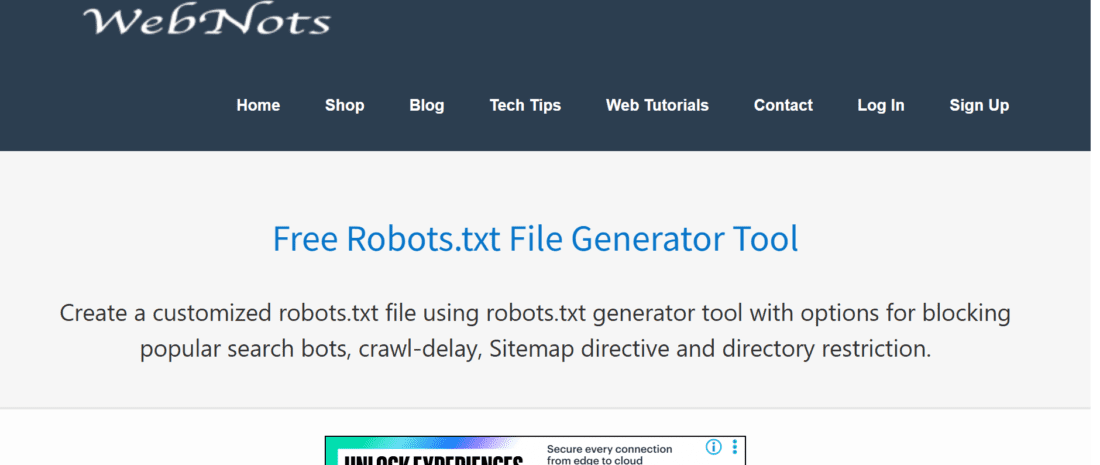Screen dimensions: 1100x465
Task: Open Tech Tips in navigation bar
Action: click(x=525, y=105)
